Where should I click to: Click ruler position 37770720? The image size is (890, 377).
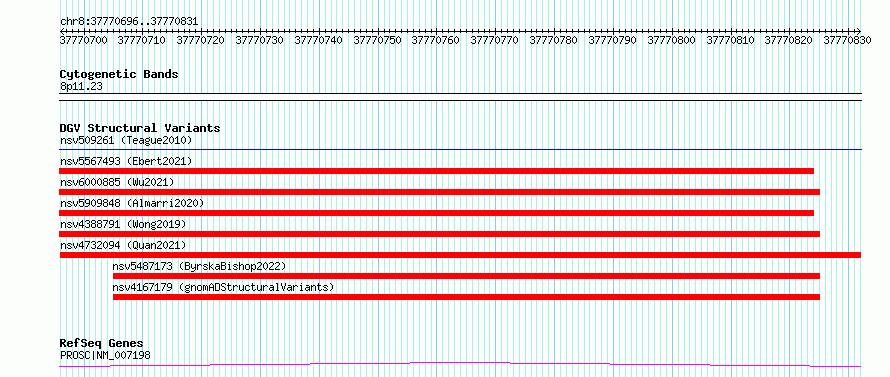[x=200, y=40]
